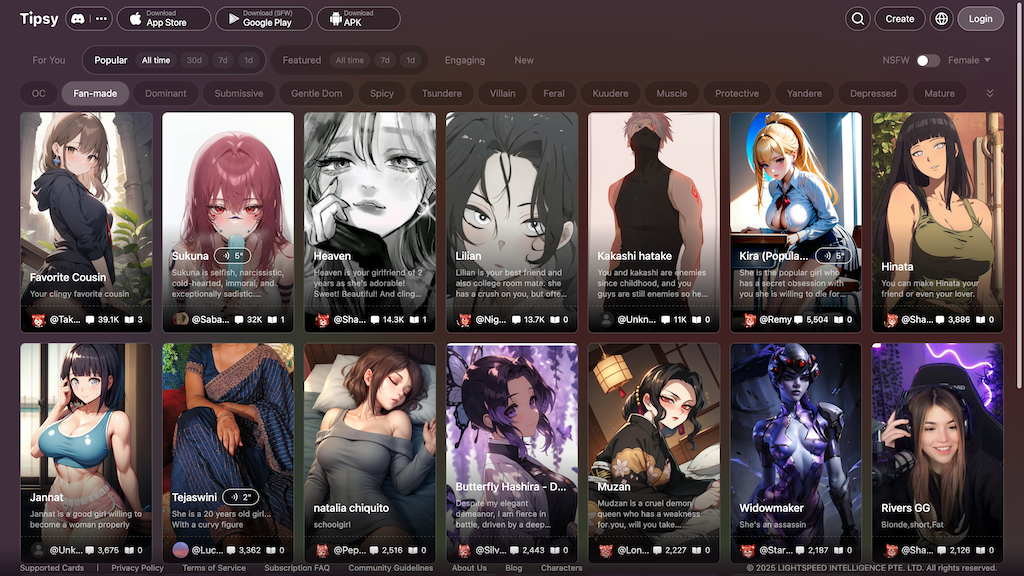Switch to the For You tab
Screen dimensions: 1024x576
(x=49, y=60)
